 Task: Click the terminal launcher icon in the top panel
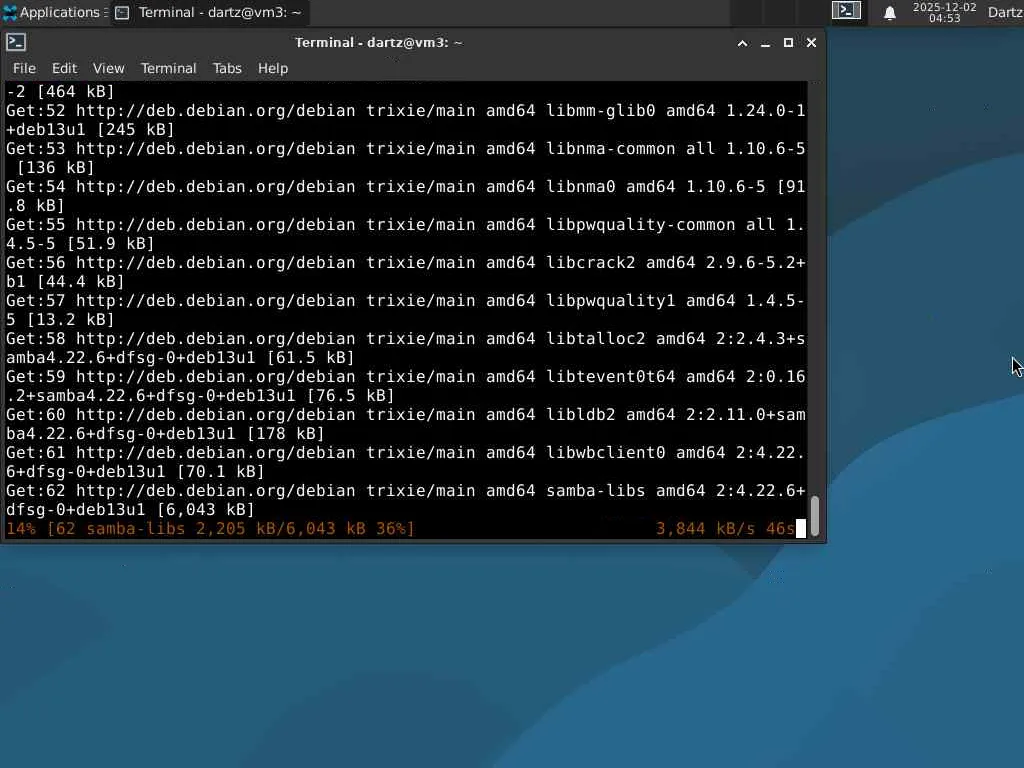coord(846,11)
